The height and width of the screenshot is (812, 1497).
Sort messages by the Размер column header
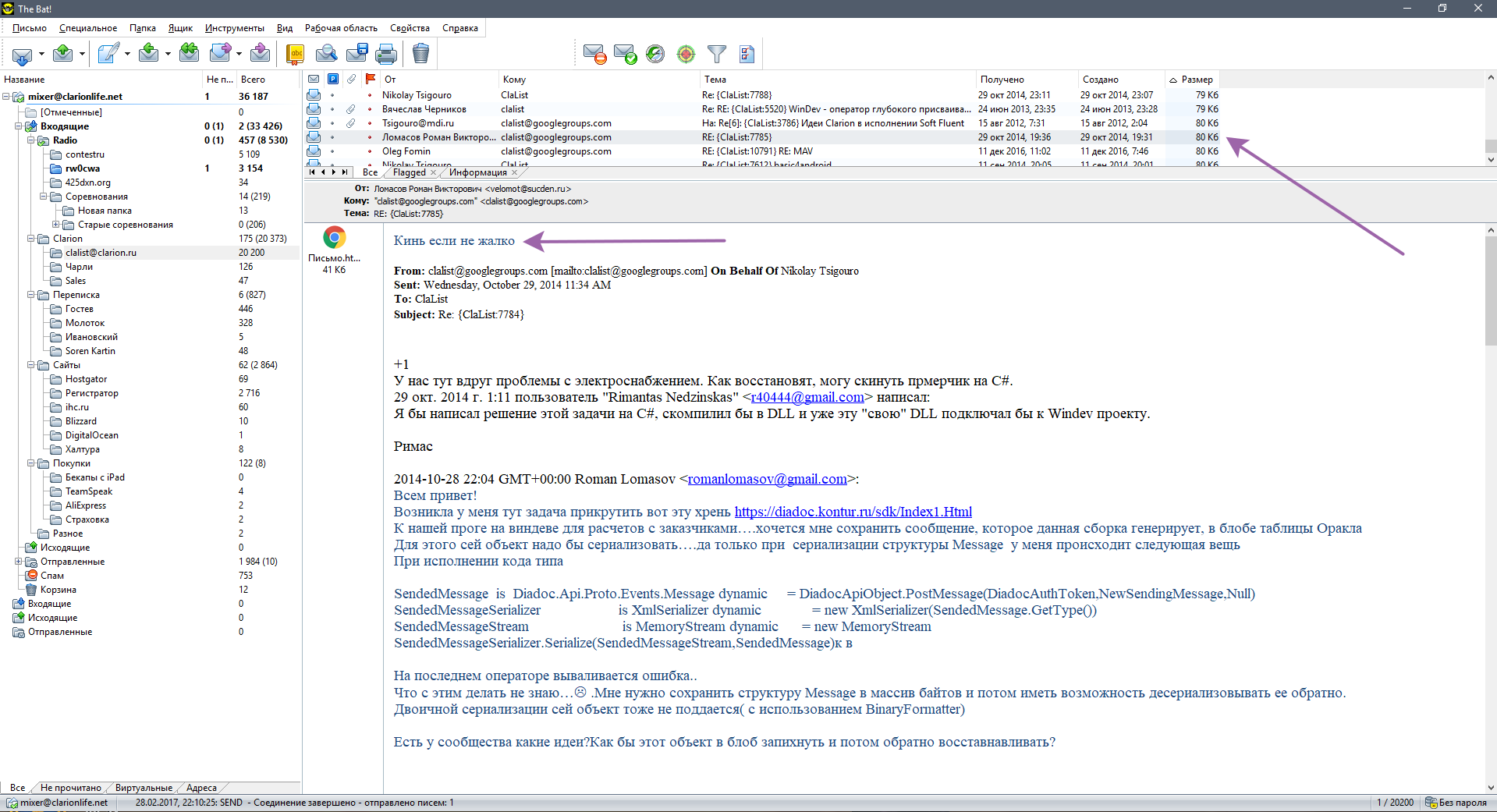pos(1197,80)
